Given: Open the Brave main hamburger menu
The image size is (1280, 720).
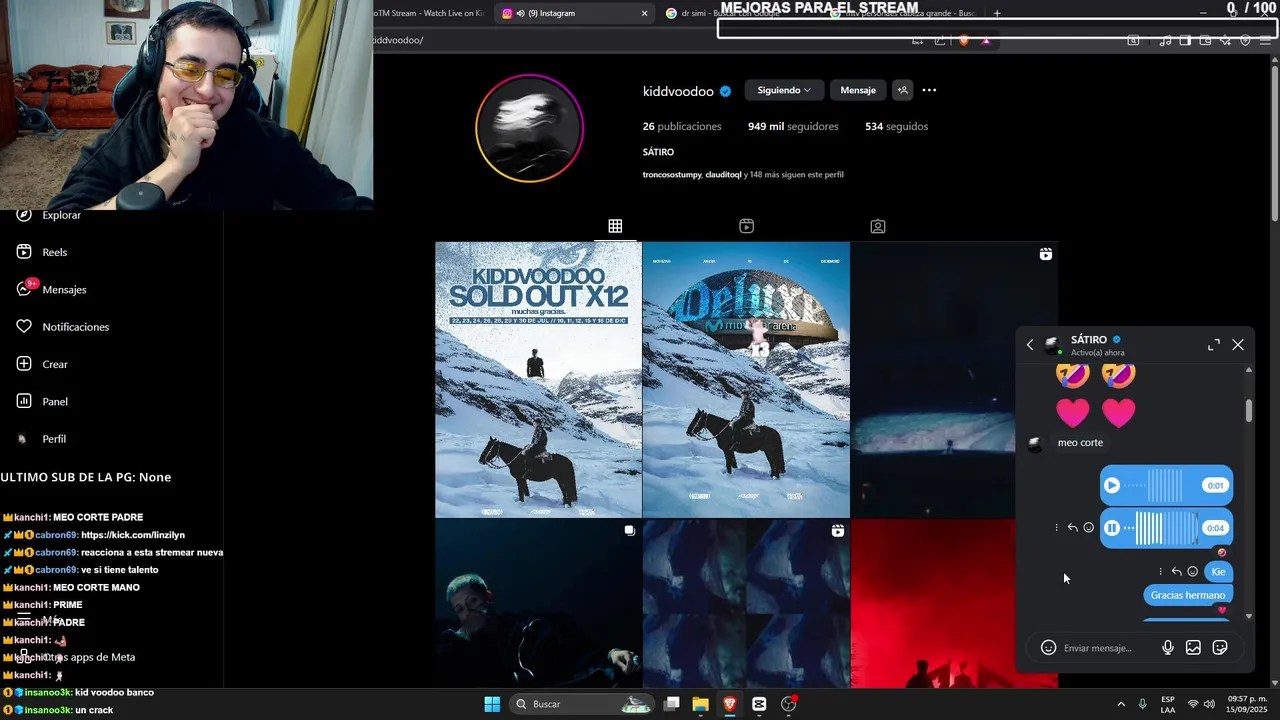Looking at the screenshot, I should [x=1266, y=41].
